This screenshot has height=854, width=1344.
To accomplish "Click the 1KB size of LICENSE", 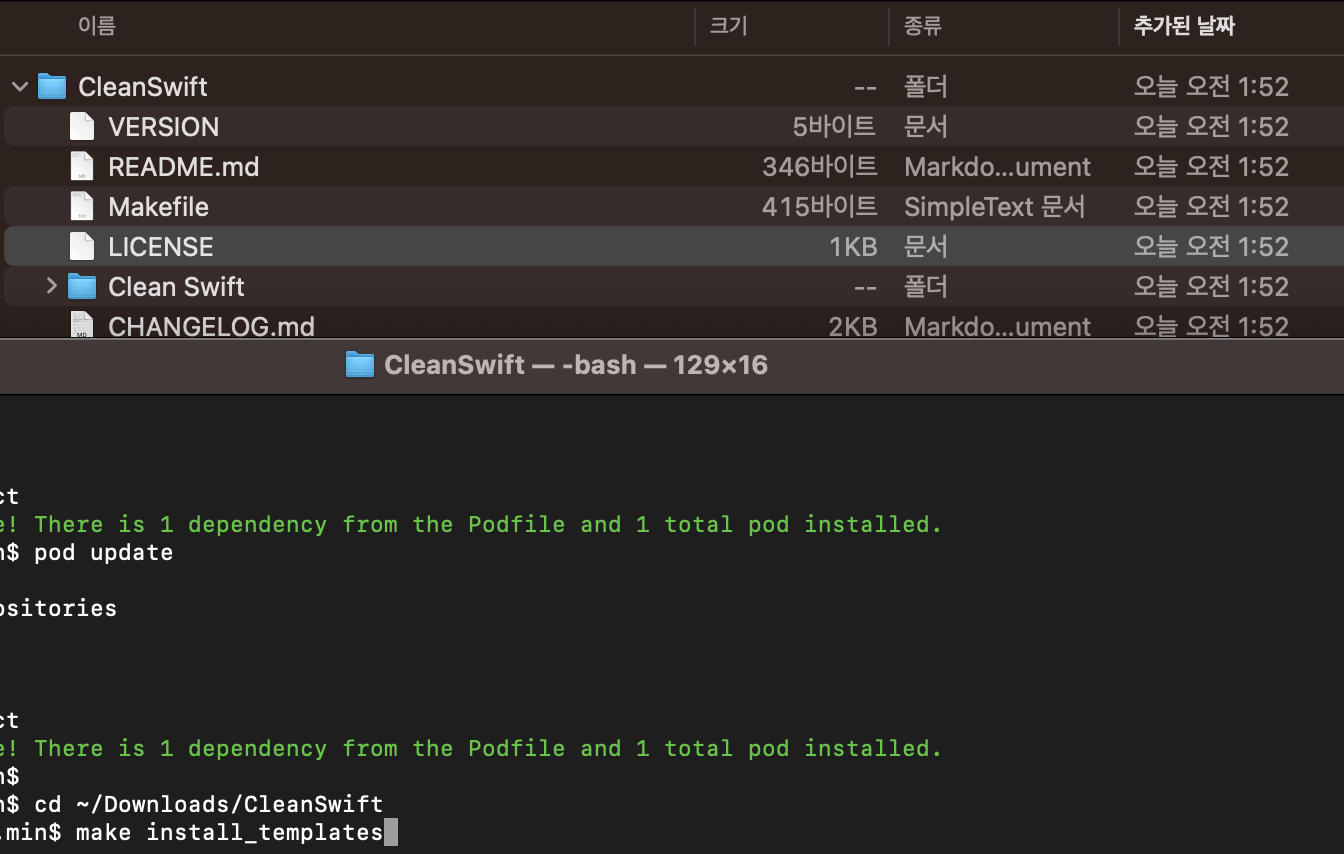I will 853,247.
